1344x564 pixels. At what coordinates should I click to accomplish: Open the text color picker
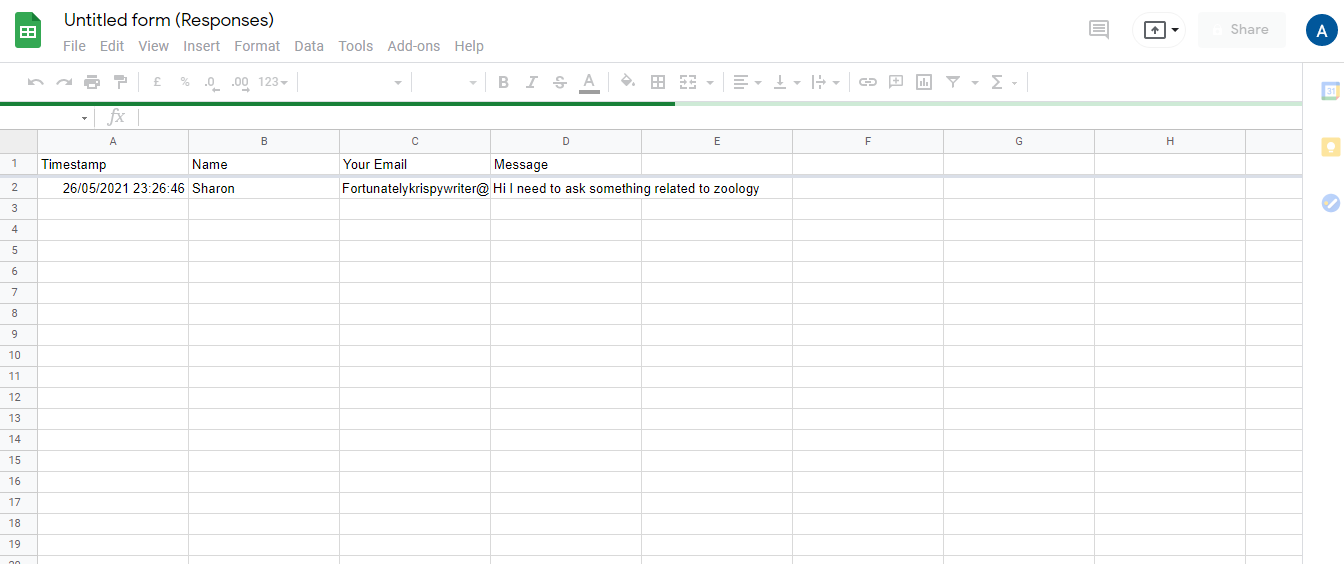tap(589, 82)
